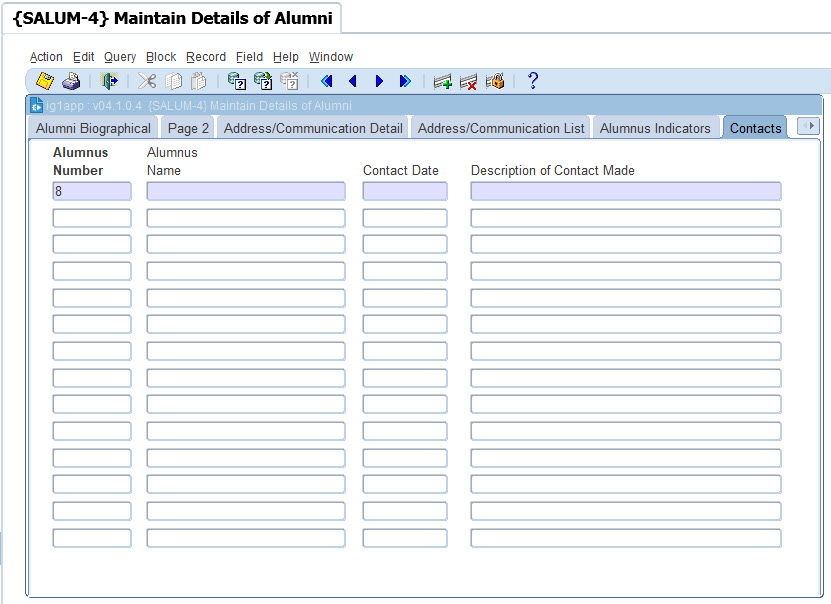Go to the first record arrow

click(x=326, y=81)
